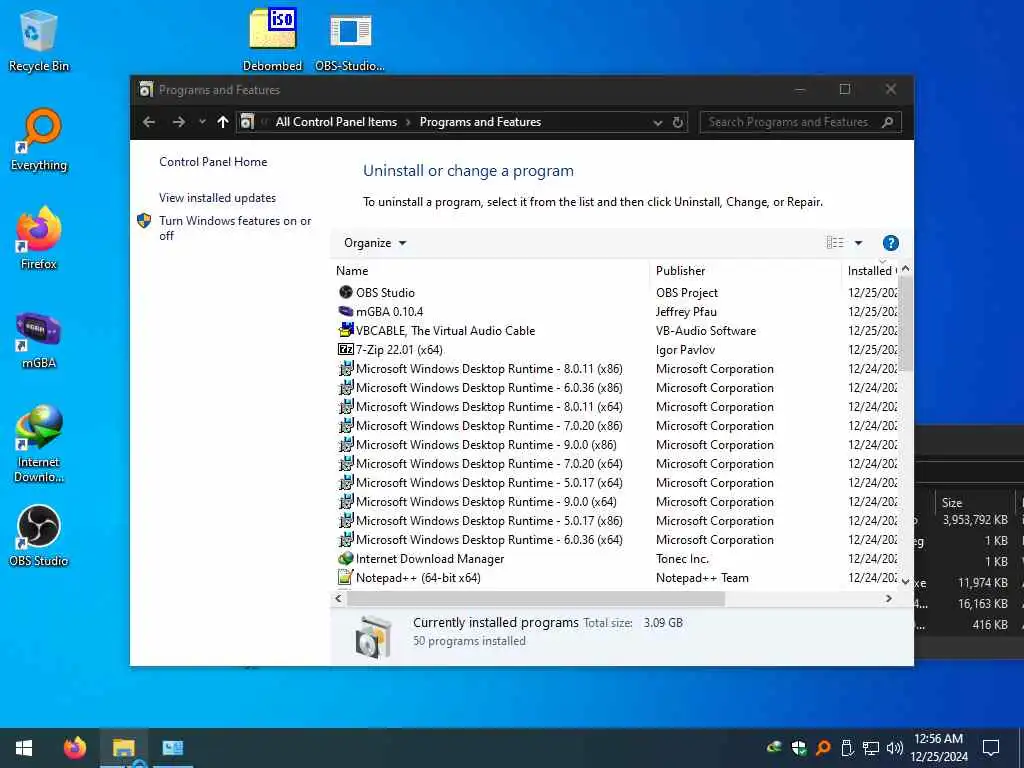Image resolution: width=1024 pixels, height=768 pixels.
Task: Click the Programs and Features breadcrumb
Action: (481, 122)
